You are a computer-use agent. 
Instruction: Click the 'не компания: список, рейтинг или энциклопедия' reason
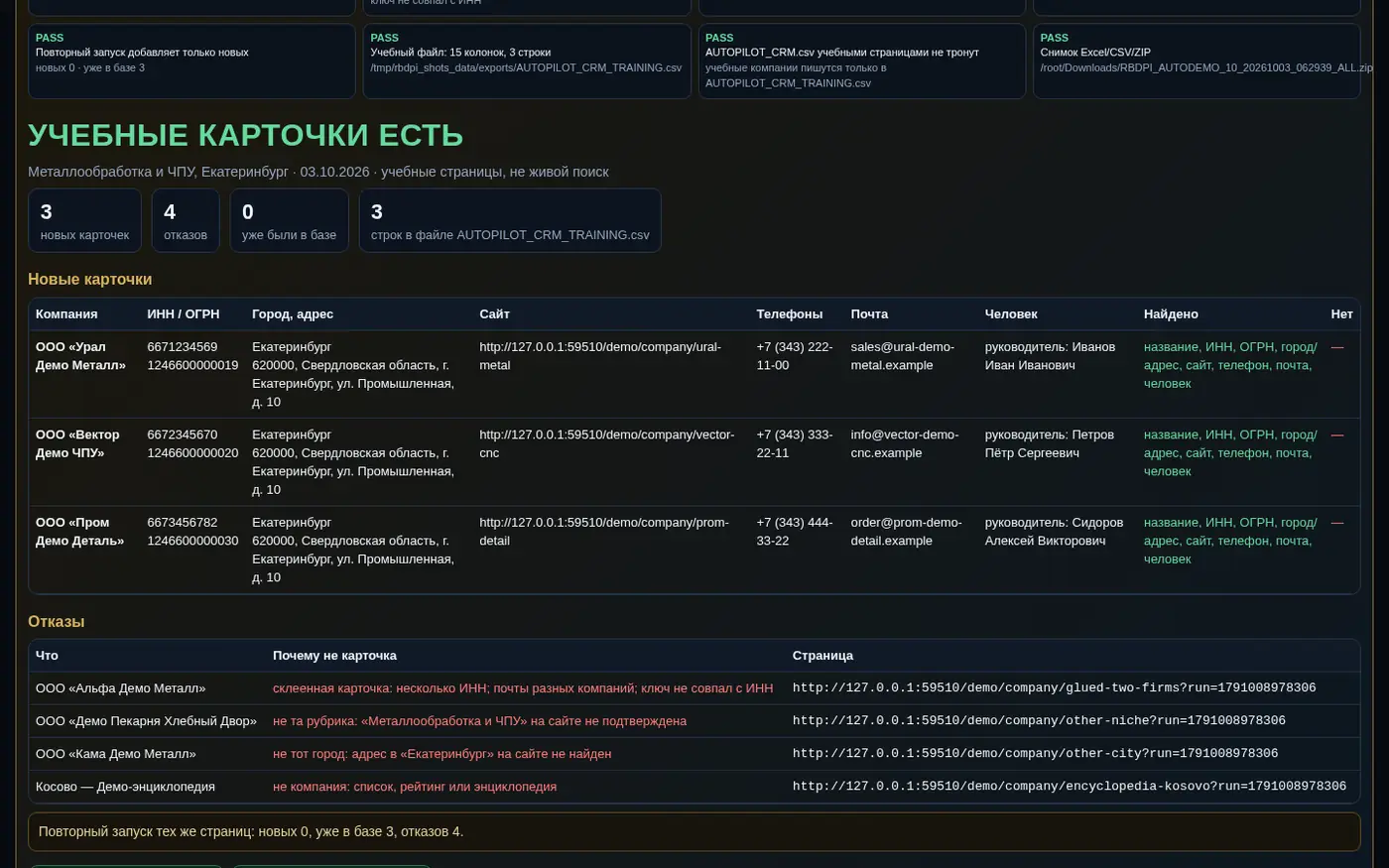[415, 787]
